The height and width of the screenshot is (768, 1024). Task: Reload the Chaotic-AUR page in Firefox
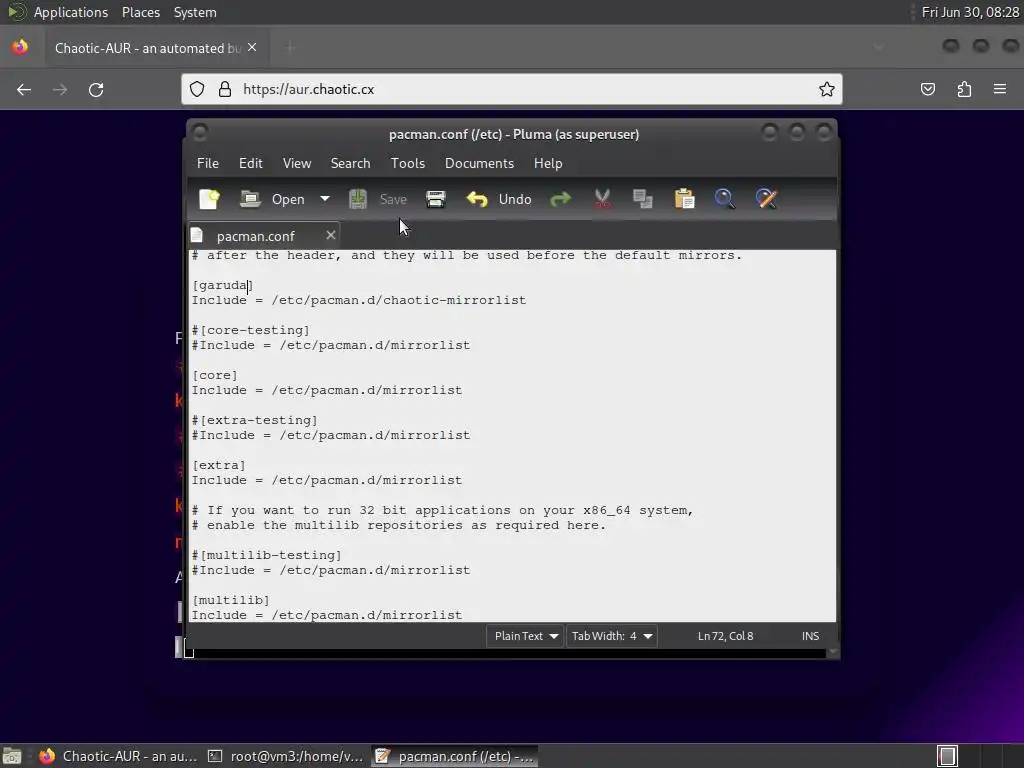click(x=96, y=89)
